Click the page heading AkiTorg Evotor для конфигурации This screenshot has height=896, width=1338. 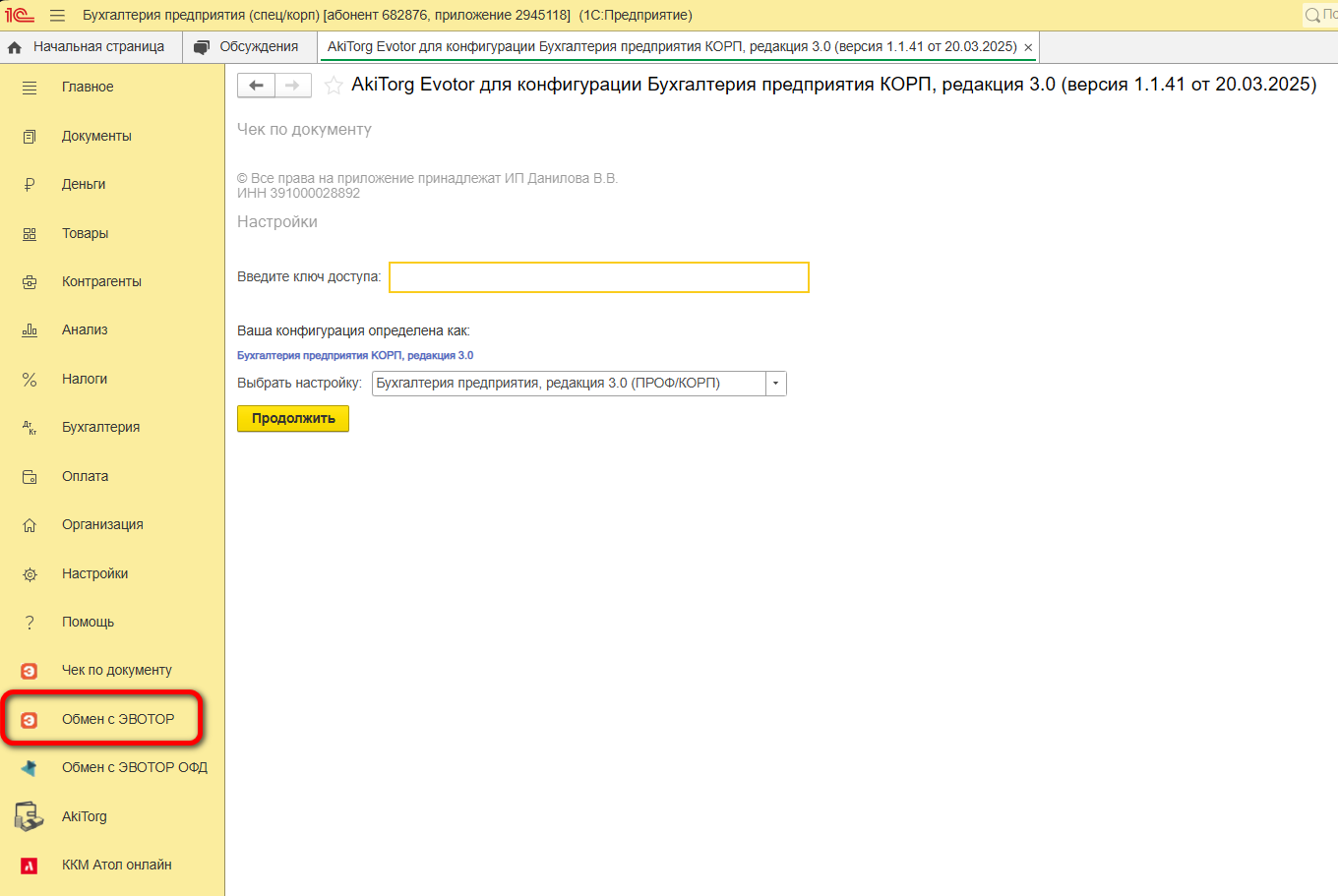[x=834, y=85]
